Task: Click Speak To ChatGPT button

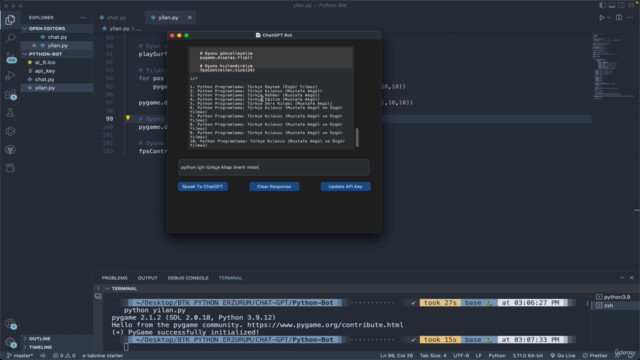Action: [x=202, y=187]
